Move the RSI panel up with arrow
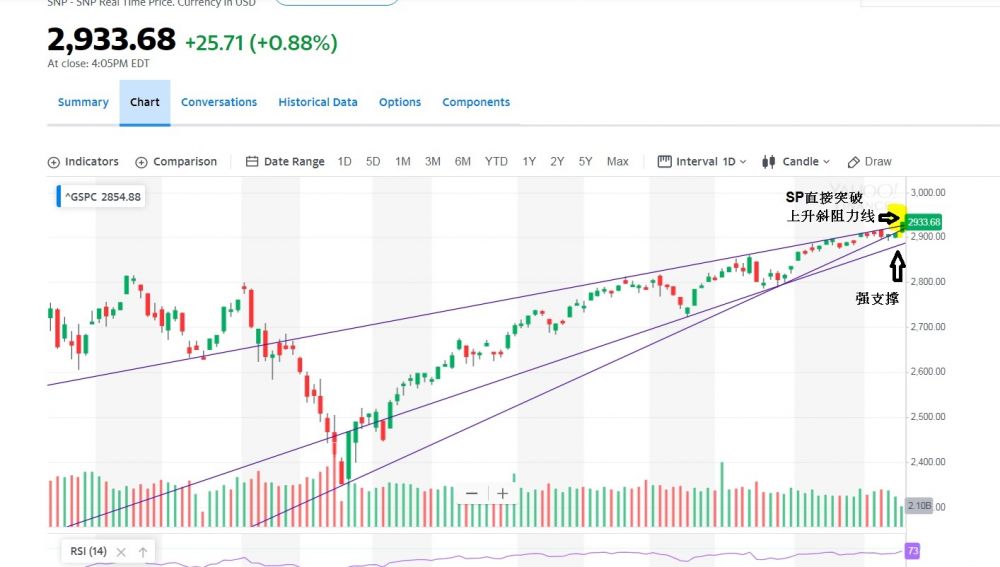The image size is (1000, 567). tap(143, 552)
